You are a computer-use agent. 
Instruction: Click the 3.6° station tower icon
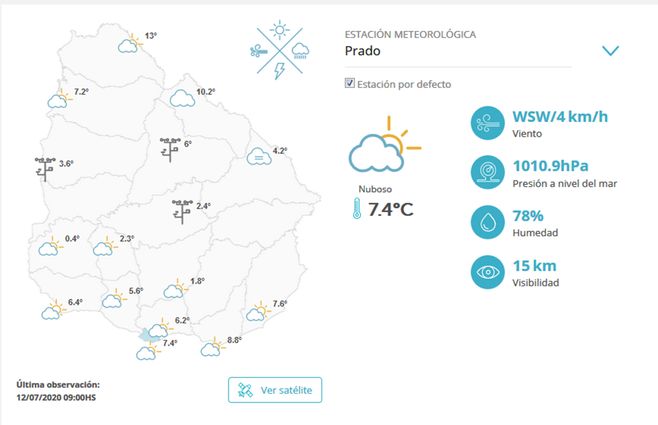click(45, 167)
